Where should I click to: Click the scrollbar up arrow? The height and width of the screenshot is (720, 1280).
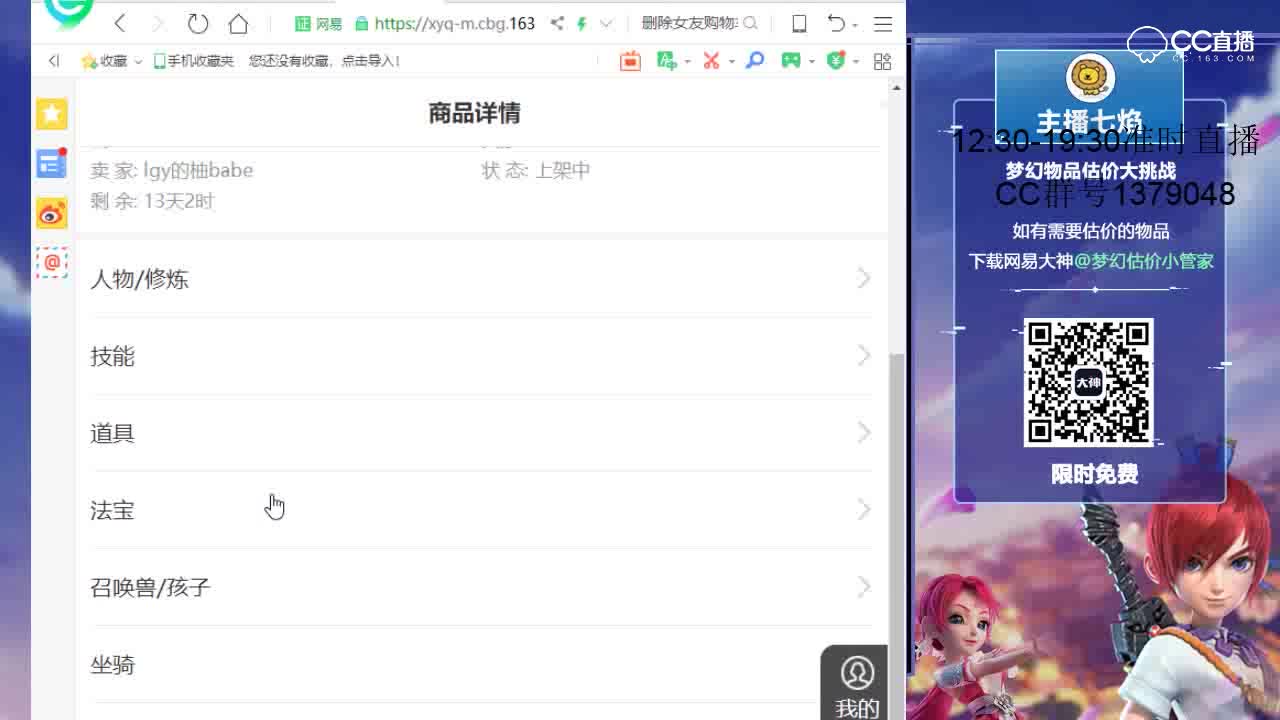[x=896, y=88]
